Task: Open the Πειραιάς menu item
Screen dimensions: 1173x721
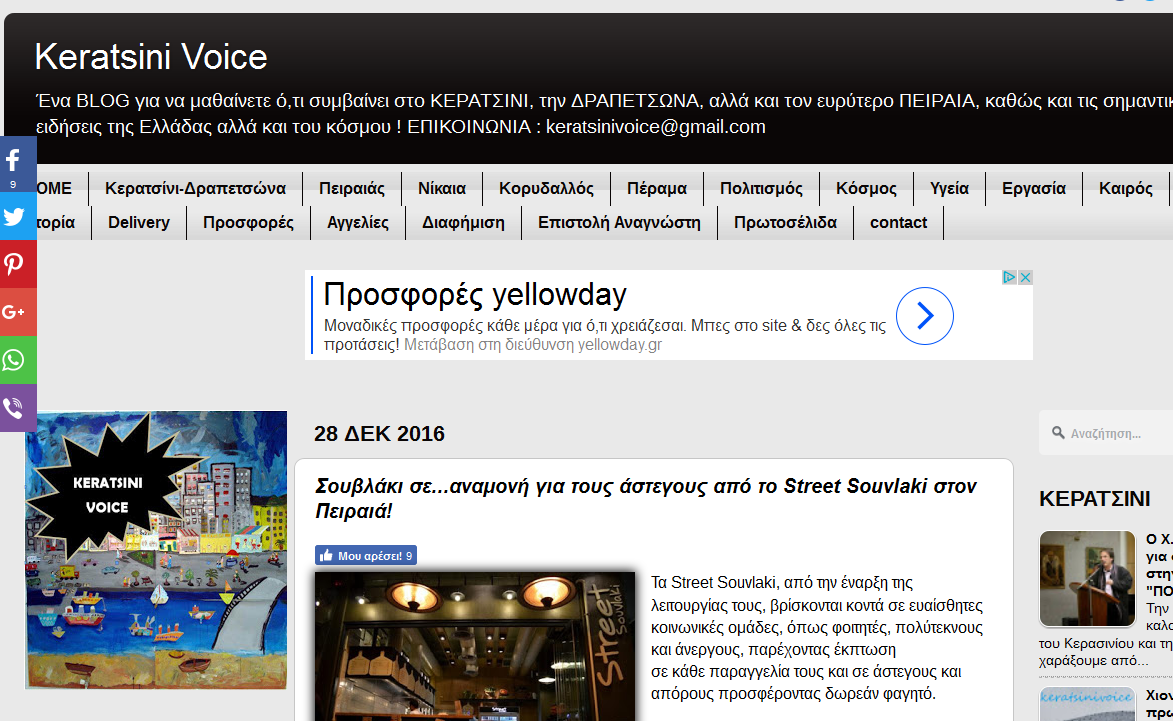Action: click(352, 188)
